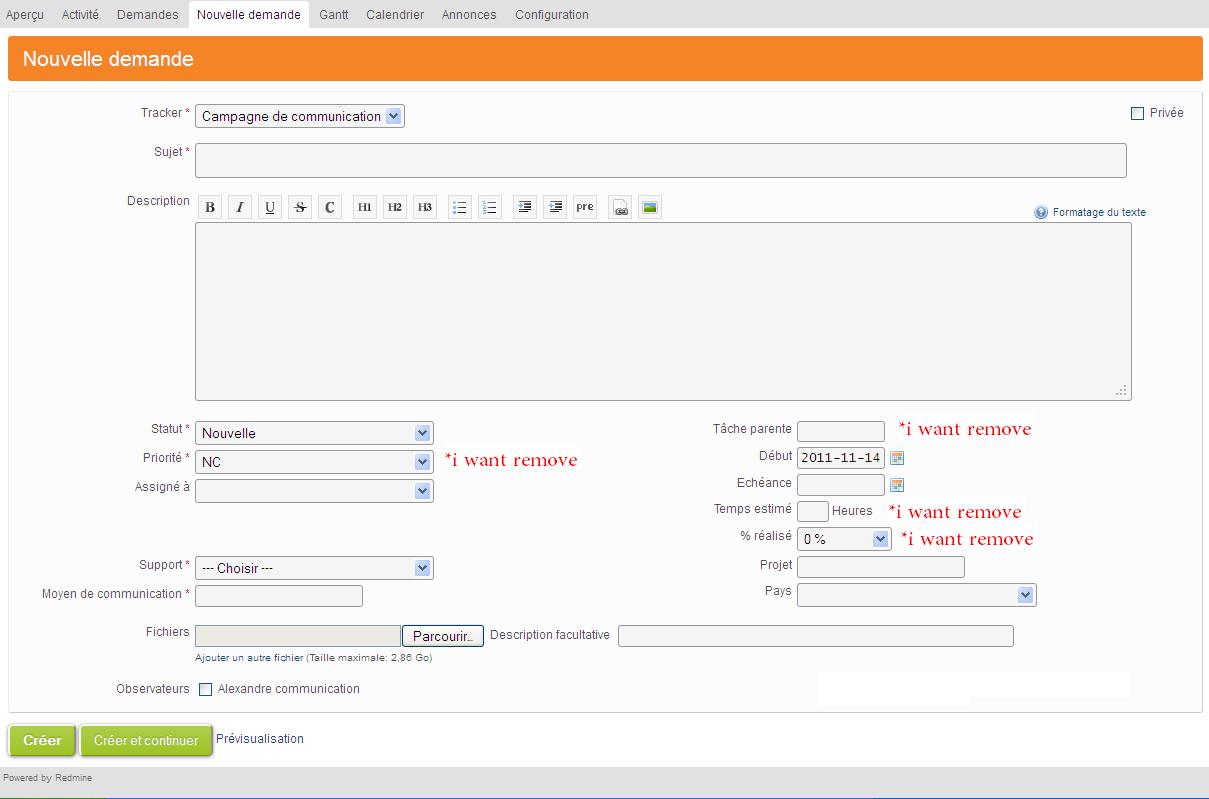Apply strikethrough formatting in description toolbar

(300, 208)
